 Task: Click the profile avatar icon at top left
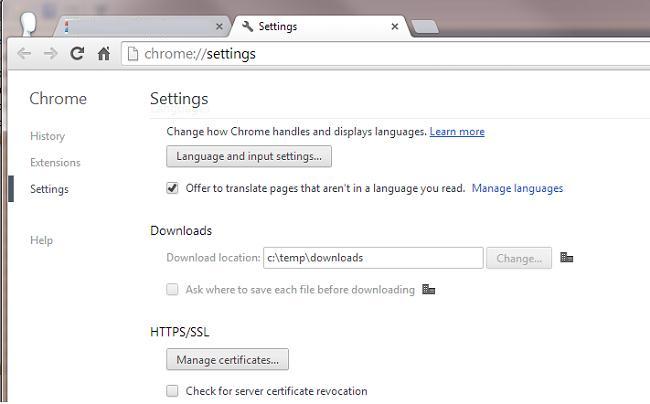pyautogui.click(x=28, y=24)
